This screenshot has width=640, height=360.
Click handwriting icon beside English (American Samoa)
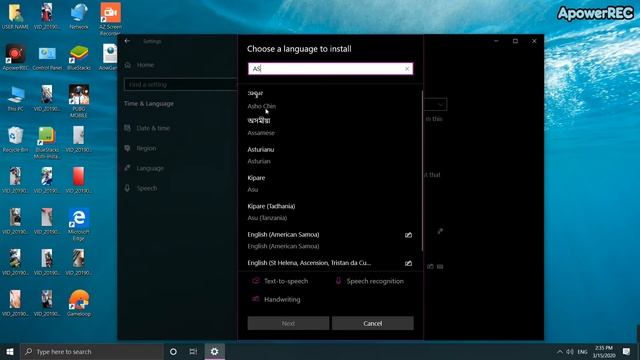pyautogui.click(x=408, y=235)
